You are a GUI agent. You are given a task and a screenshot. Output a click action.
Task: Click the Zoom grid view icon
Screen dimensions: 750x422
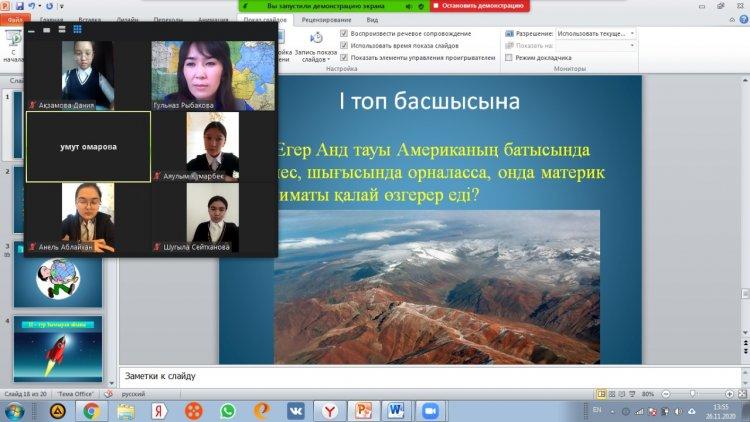tap(77, 30)
